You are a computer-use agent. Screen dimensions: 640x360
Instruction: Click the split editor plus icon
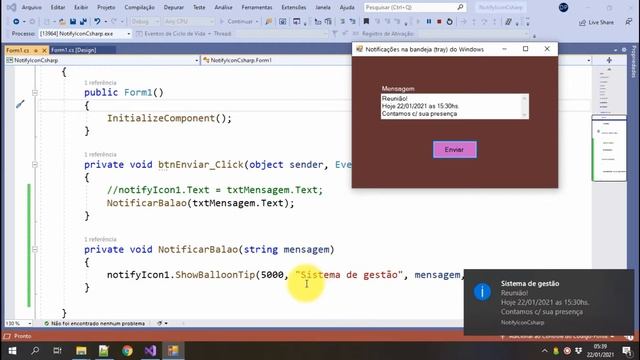609,60
